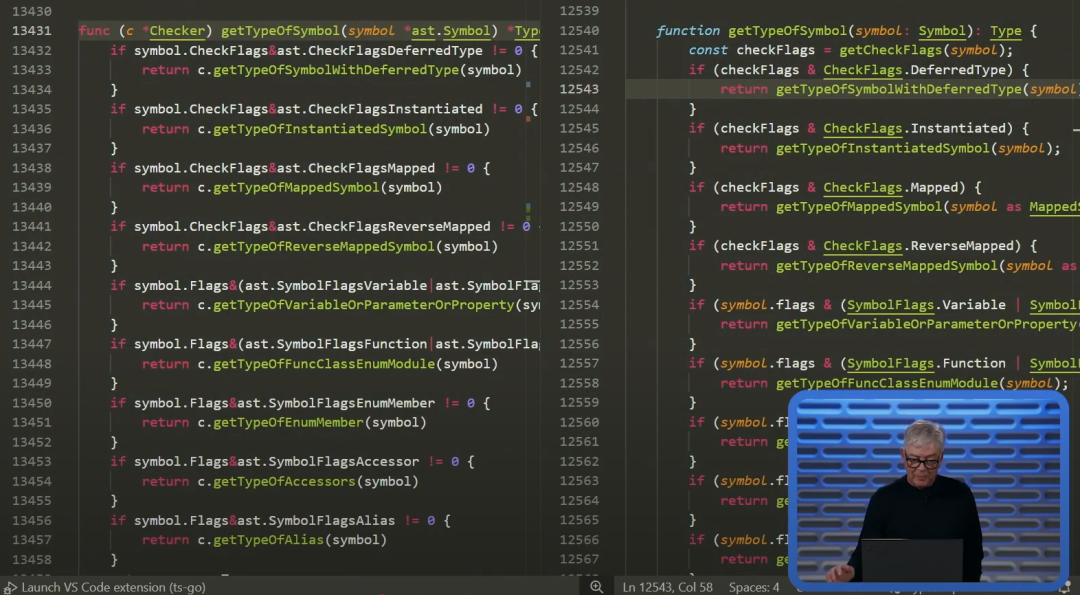1080x595 pixels.
Task: Click 'getTypeOfReverseMappedSymbol' in right TypeScript editor
Action: (886, 266)
